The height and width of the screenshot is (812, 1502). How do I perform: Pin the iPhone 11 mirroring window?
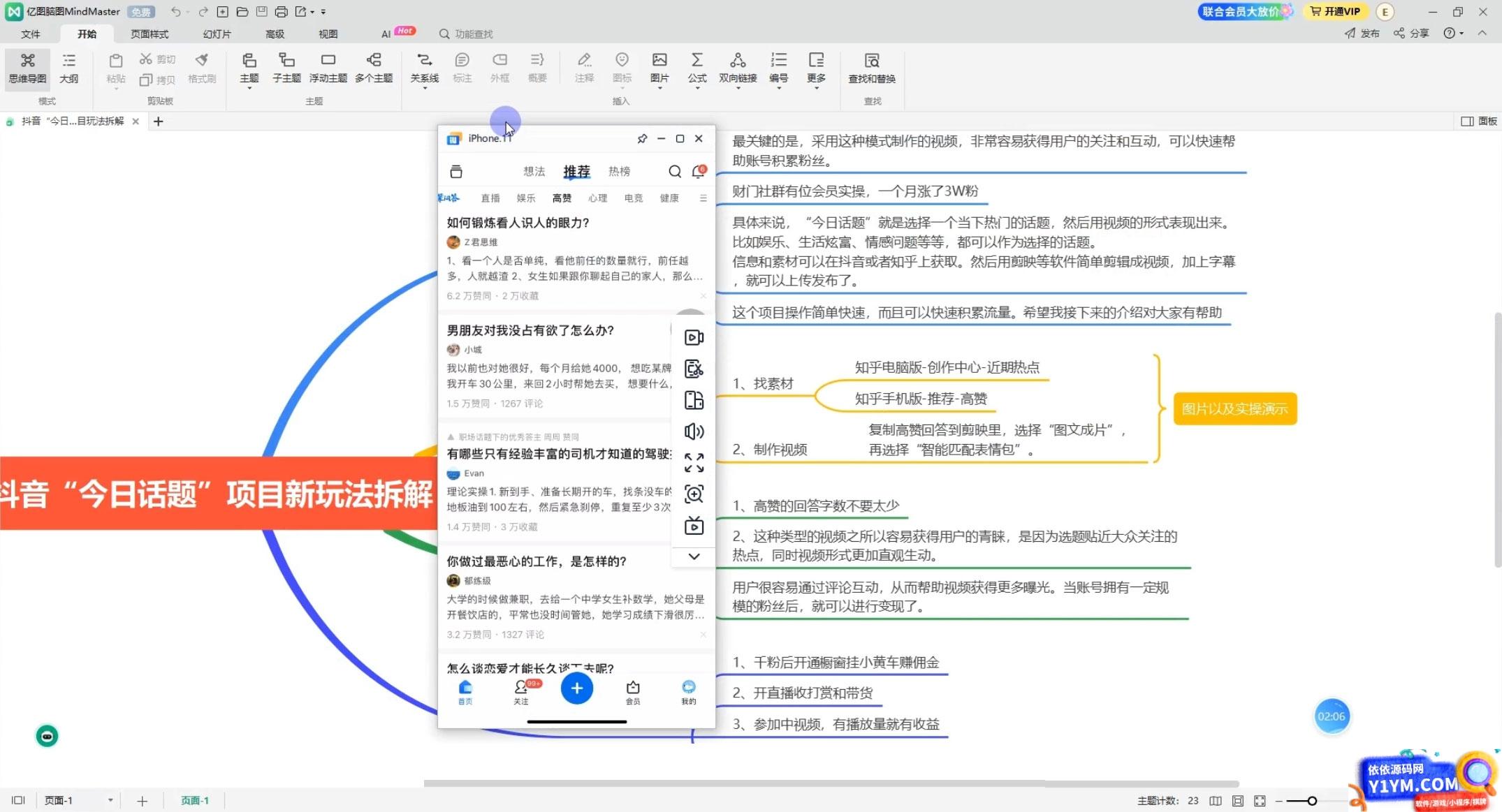pos(642,139)
